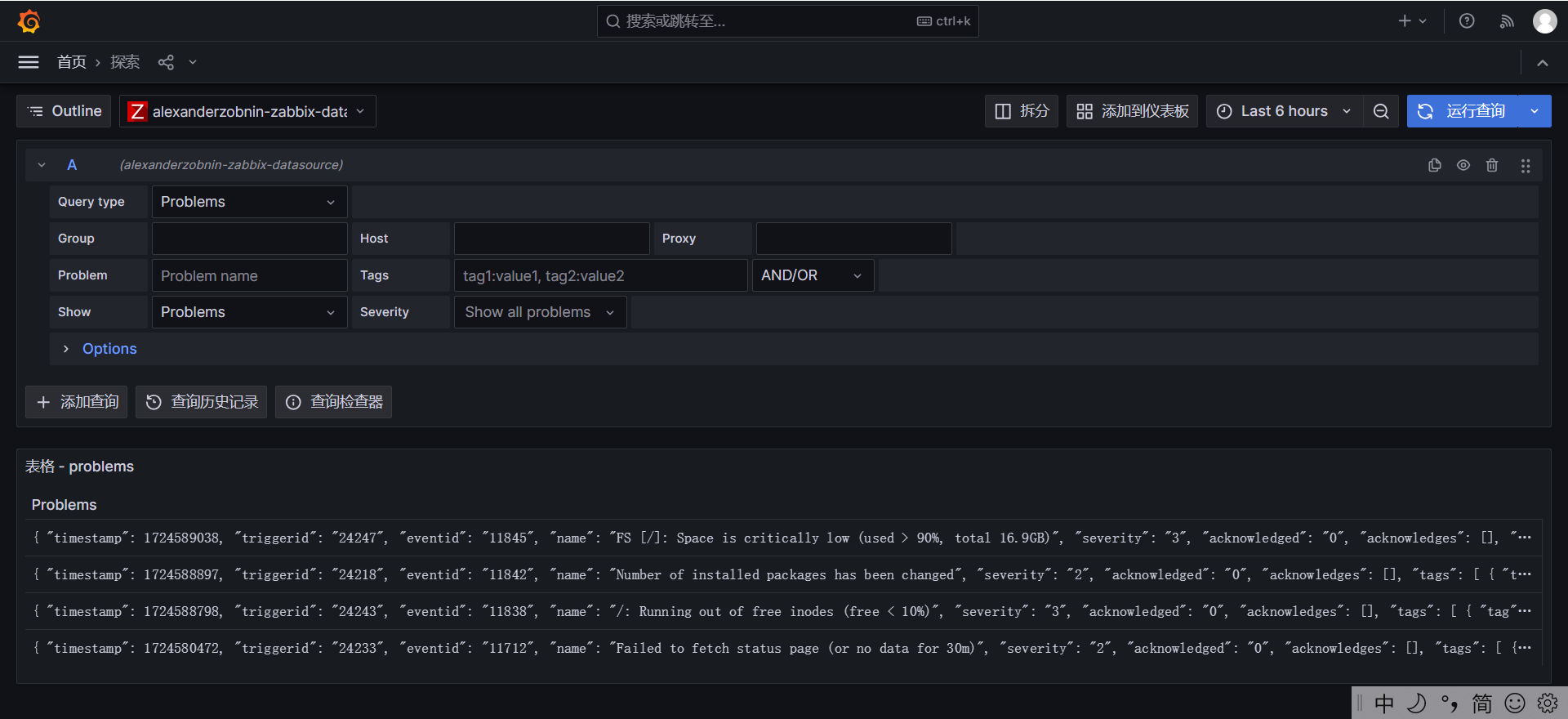Click the 运行查询 button
Image resolution: width=1568 pixels, height=719 pixels.
(x=1463, y=111)
